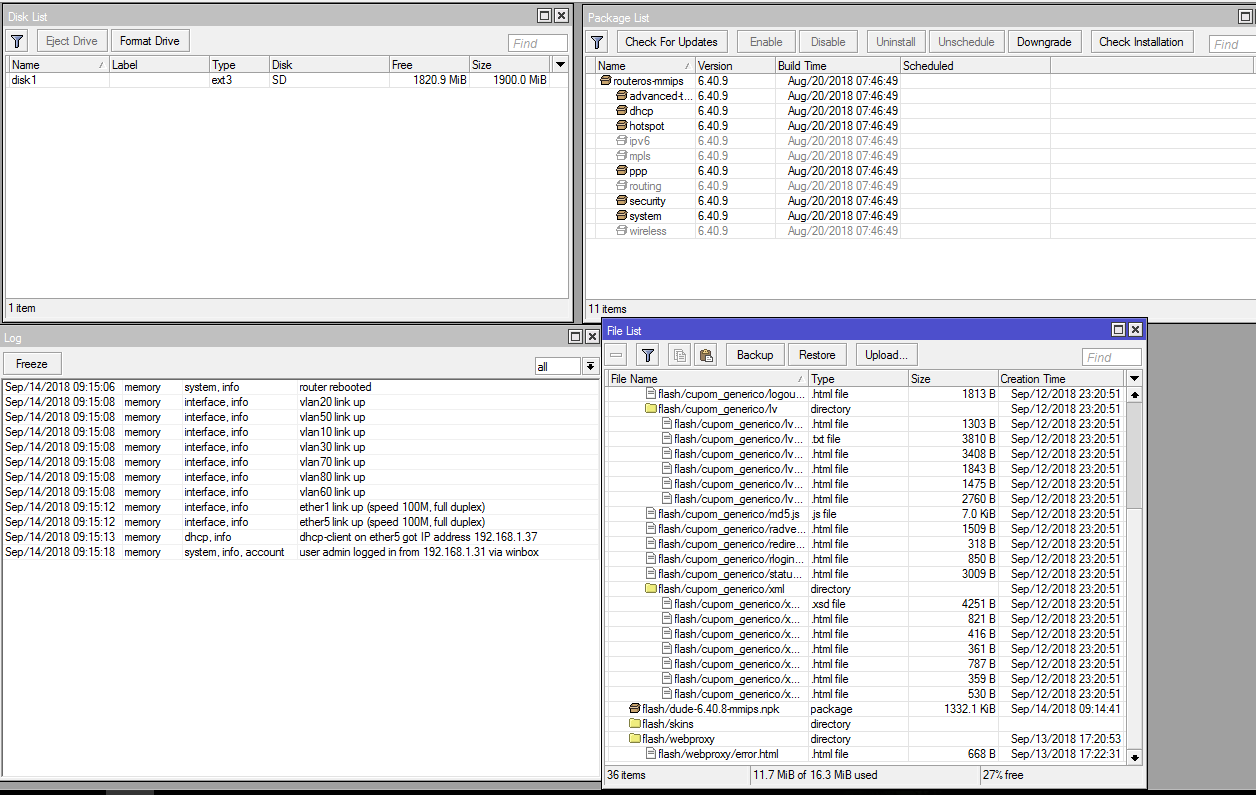This screenshot has height=795, width=1256.
Task: Click the Check For Updates button
Action: pyautogui.click(x=671, y=42)
